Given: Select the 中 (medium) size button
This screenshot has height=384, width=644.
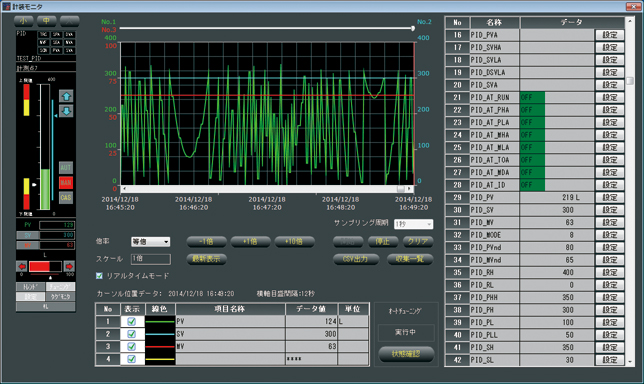Looking at the screenshot, I should 46,21.
